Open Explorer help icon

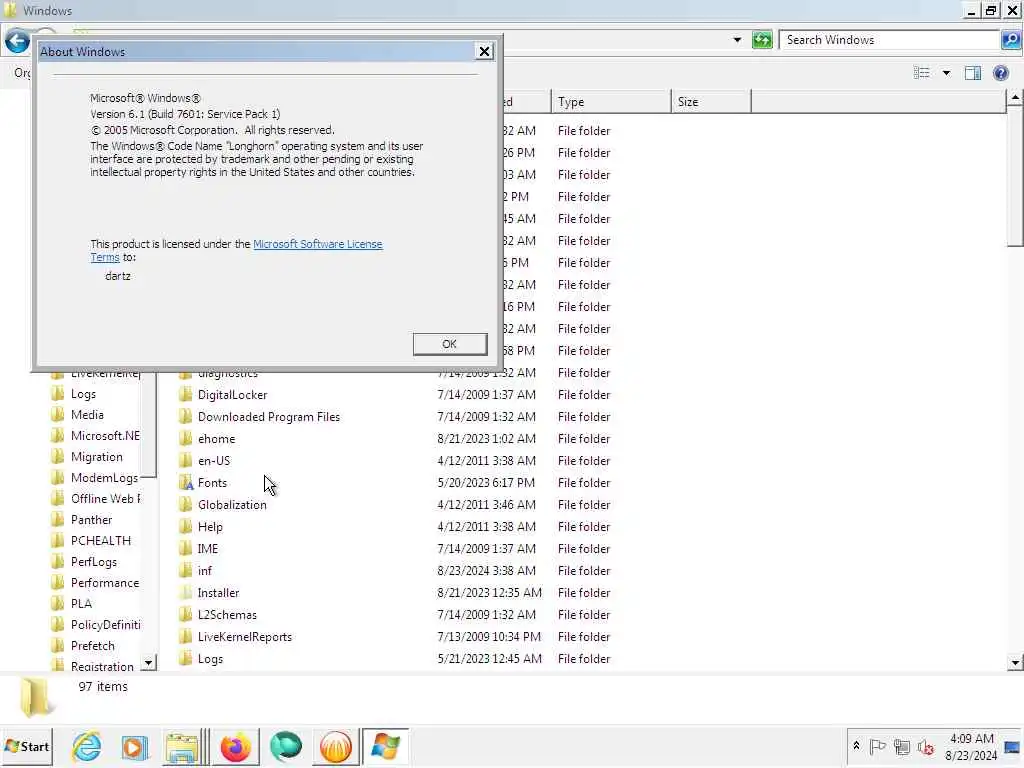pos(1000,73)
